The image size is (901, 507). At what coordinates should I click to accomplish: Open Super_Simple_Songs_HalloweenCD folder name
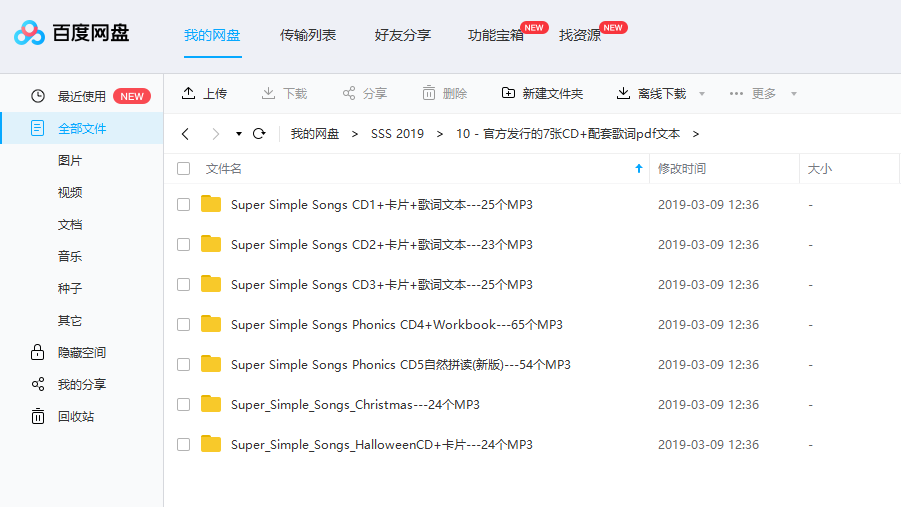382,445
